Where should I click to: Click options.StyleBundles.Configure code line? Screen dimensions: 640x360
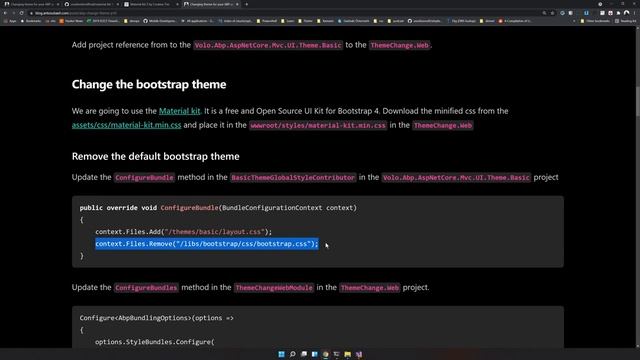(x=155, y=342)
